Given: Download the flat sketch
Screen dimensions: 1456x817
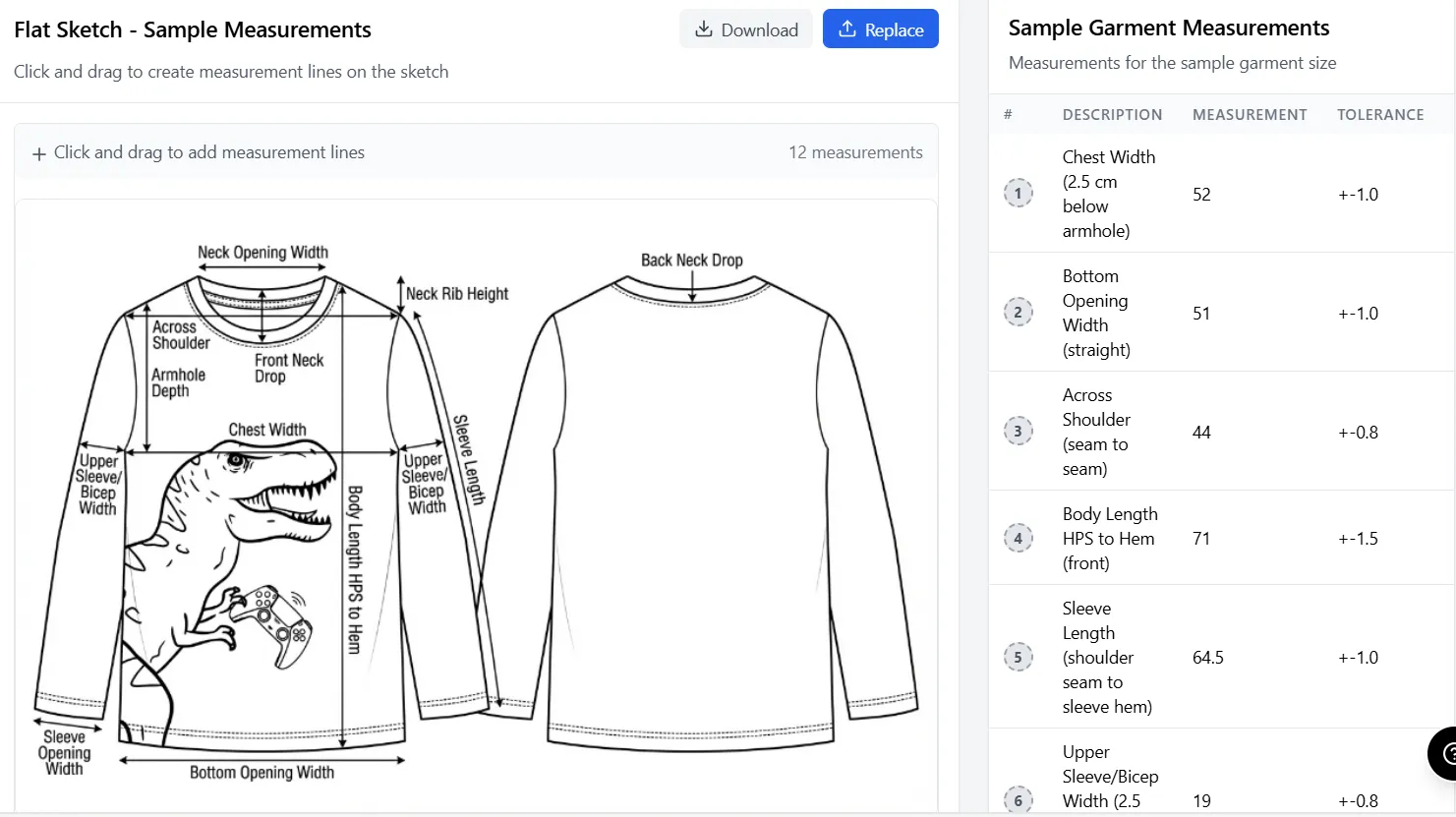Looking at the screenshot, I should point(746,29).
